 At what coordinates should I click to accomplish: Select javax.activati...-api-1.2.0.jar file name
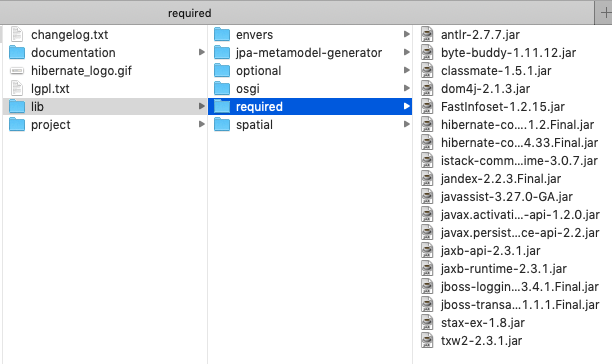pos(520,215)
